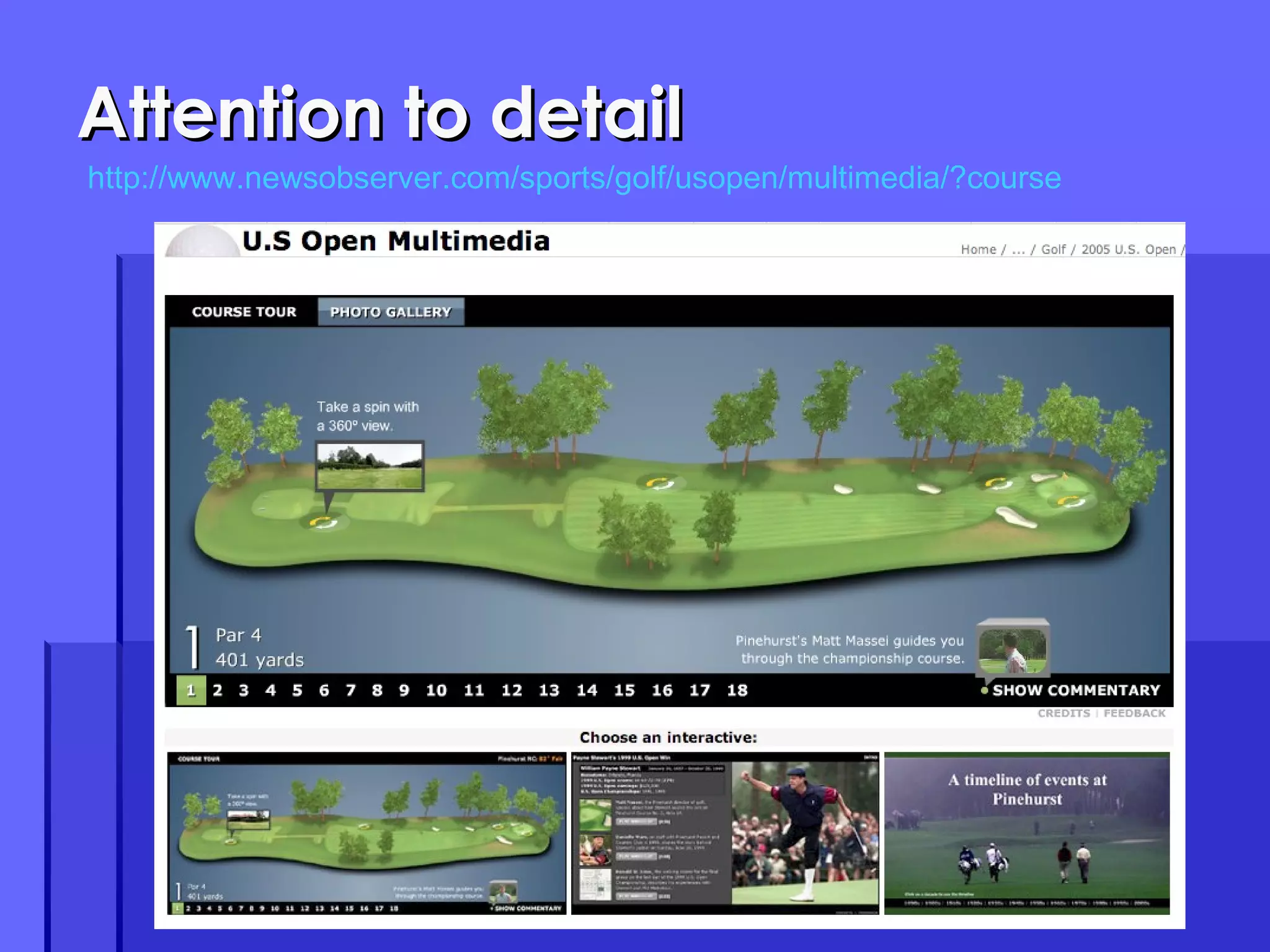Select hole 8 in the hole navigation
Viewport: 1270px width, 952px height.
377,690
